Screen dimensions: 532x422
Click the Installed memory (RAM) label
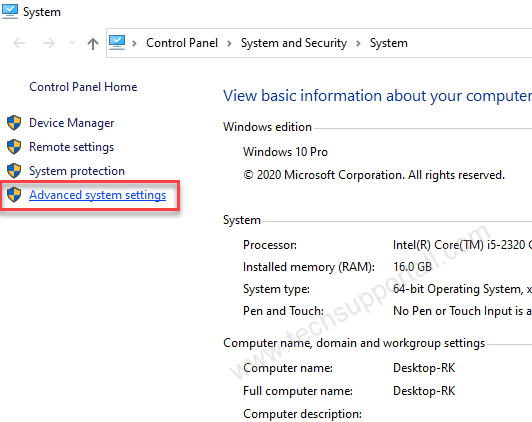click(x=309, y=267)
